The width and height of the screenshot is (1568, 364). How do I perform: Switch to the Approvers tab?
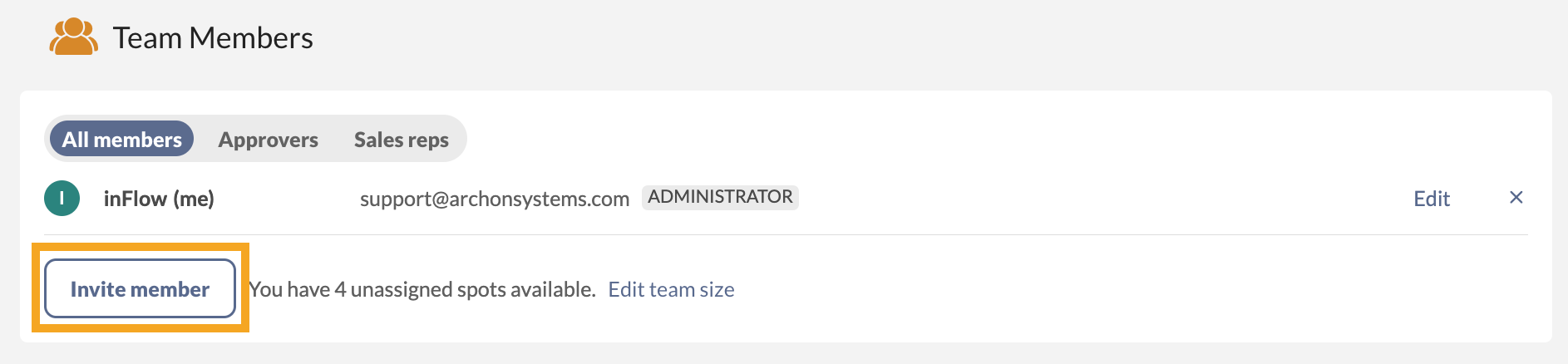(268, 140)
